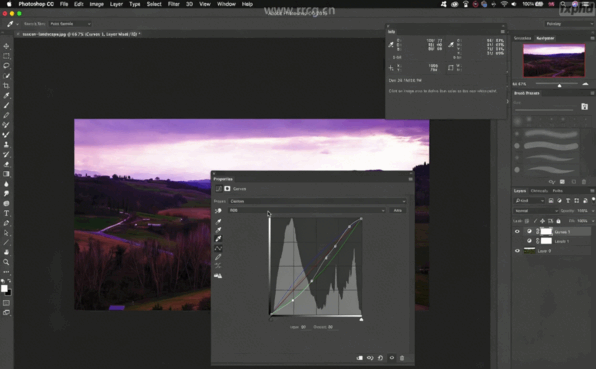
Task: Select the Levels 1 layer mask thumbnail
Action: click(546, 241)
